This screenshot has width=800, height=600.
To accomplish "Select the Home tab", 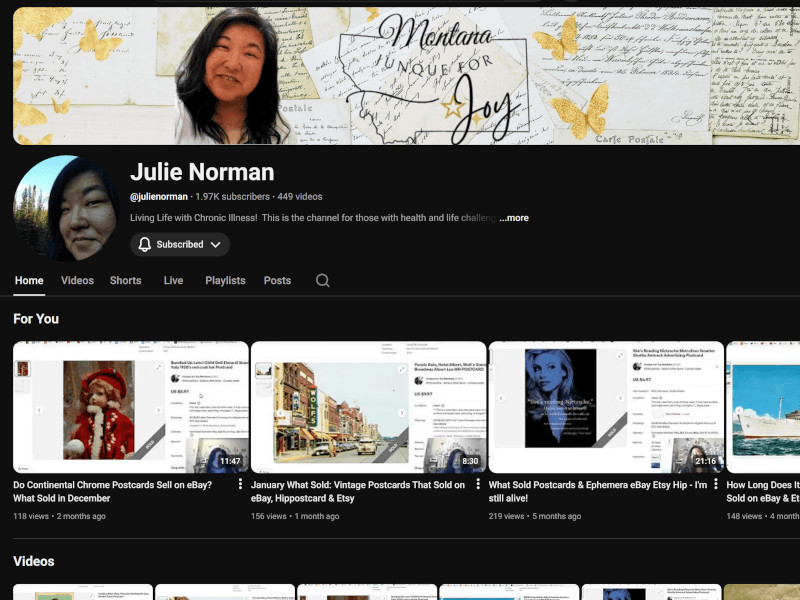I will tap(28, 280).
